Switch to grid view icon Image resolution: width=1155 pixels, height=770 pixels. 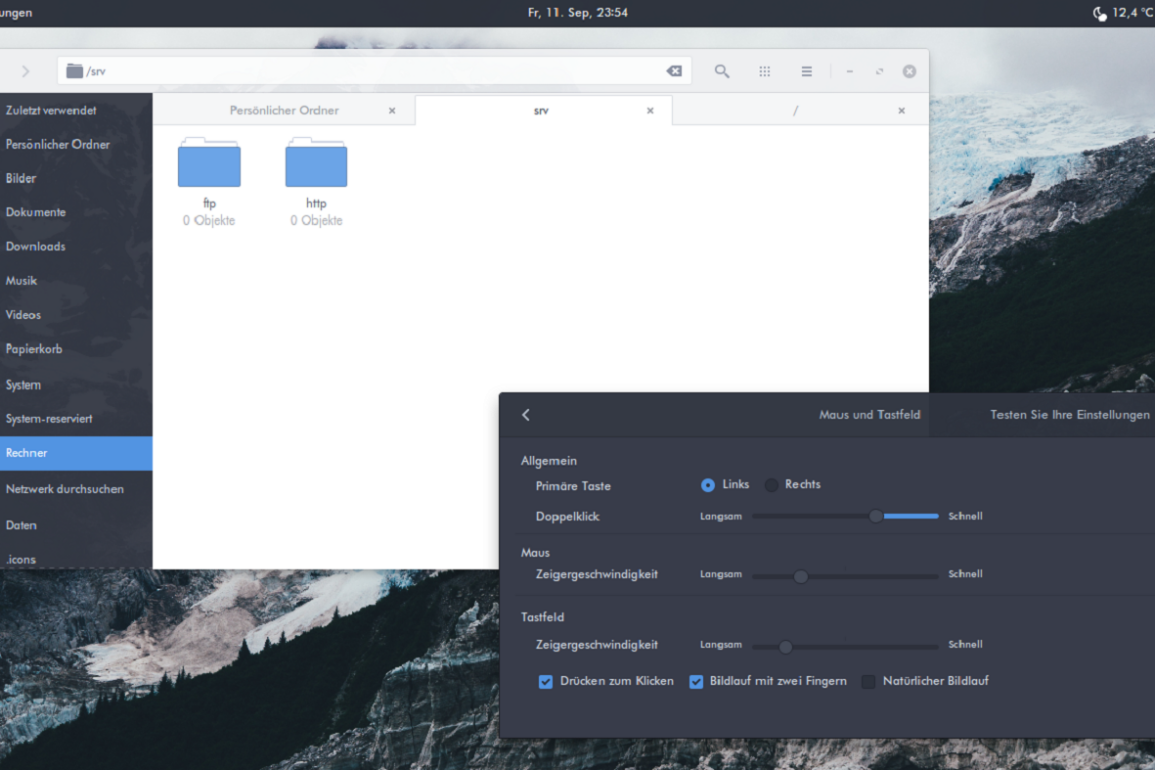tap(764, 71)
